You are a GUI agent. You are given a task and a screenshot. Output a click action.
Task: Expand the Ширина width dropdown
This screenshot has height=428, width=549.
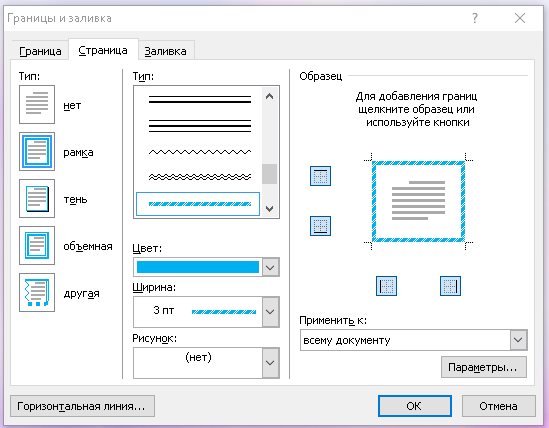tap(270, 312)
